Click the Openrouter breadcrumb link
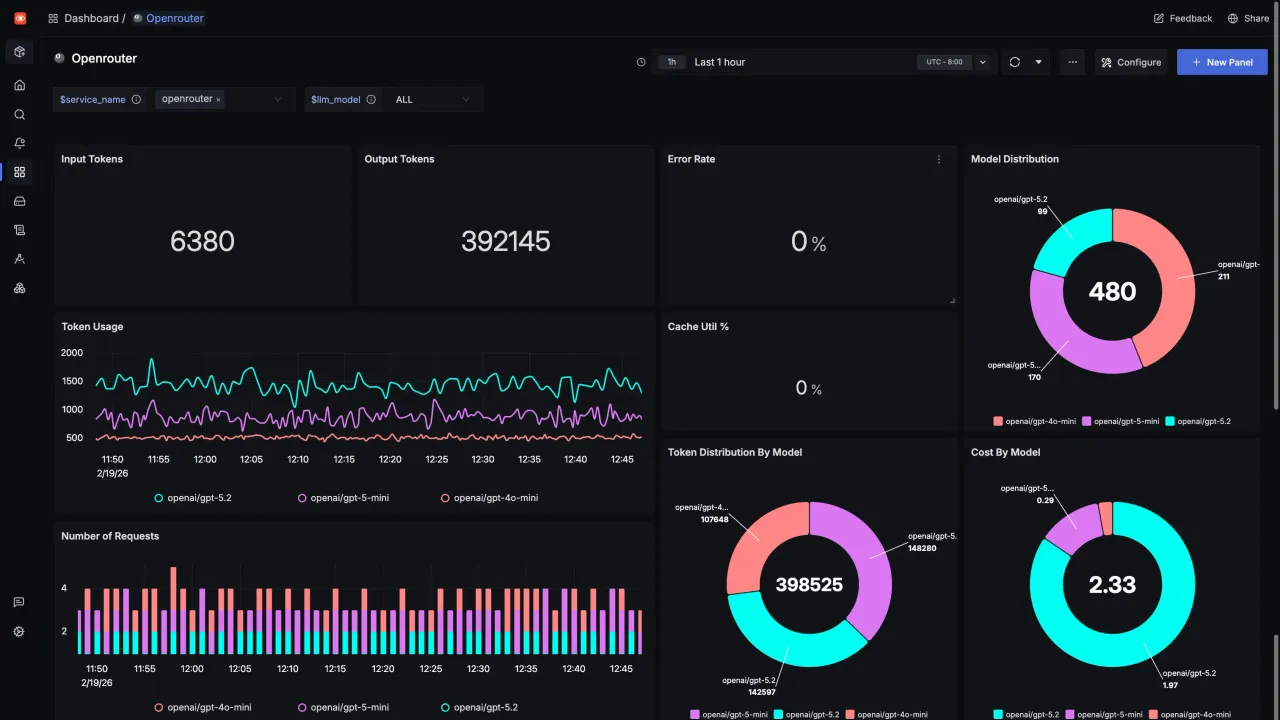This screenshot has height=720, width=1280. [174, 18]
